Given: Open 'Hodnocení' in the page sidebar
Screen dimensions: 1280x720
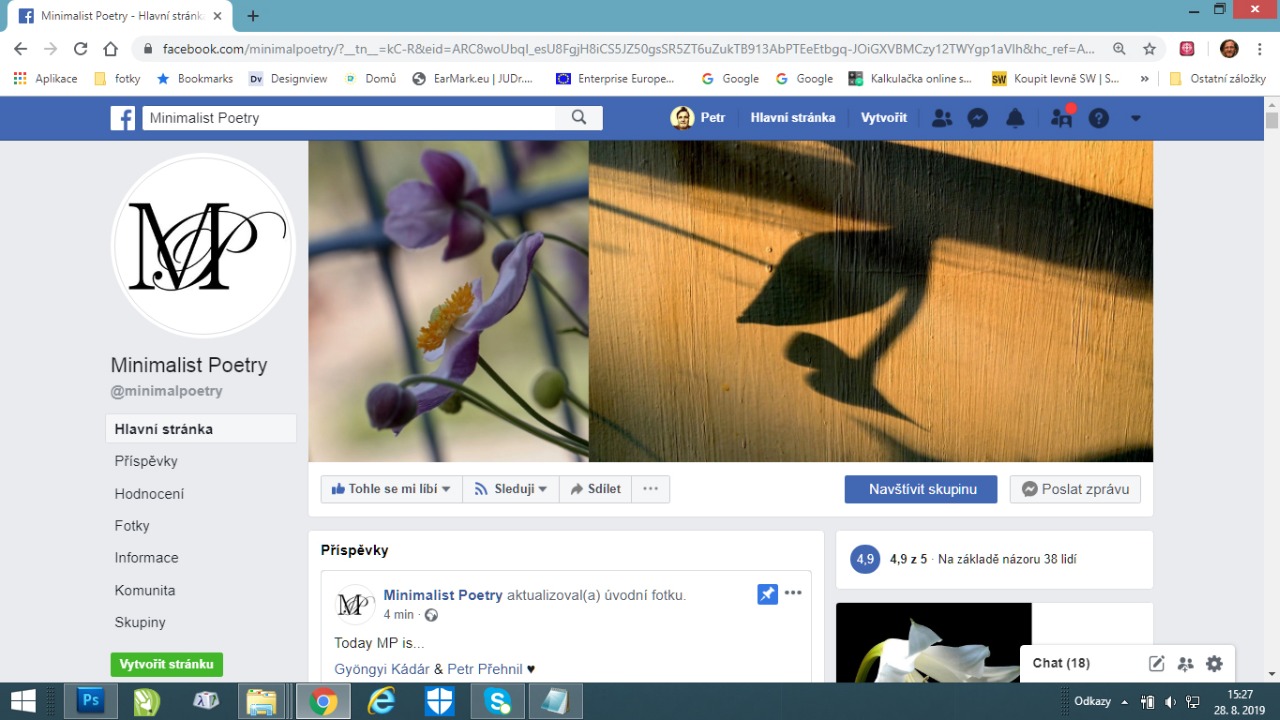Looking at the screenshot, I should pos(149,494).
